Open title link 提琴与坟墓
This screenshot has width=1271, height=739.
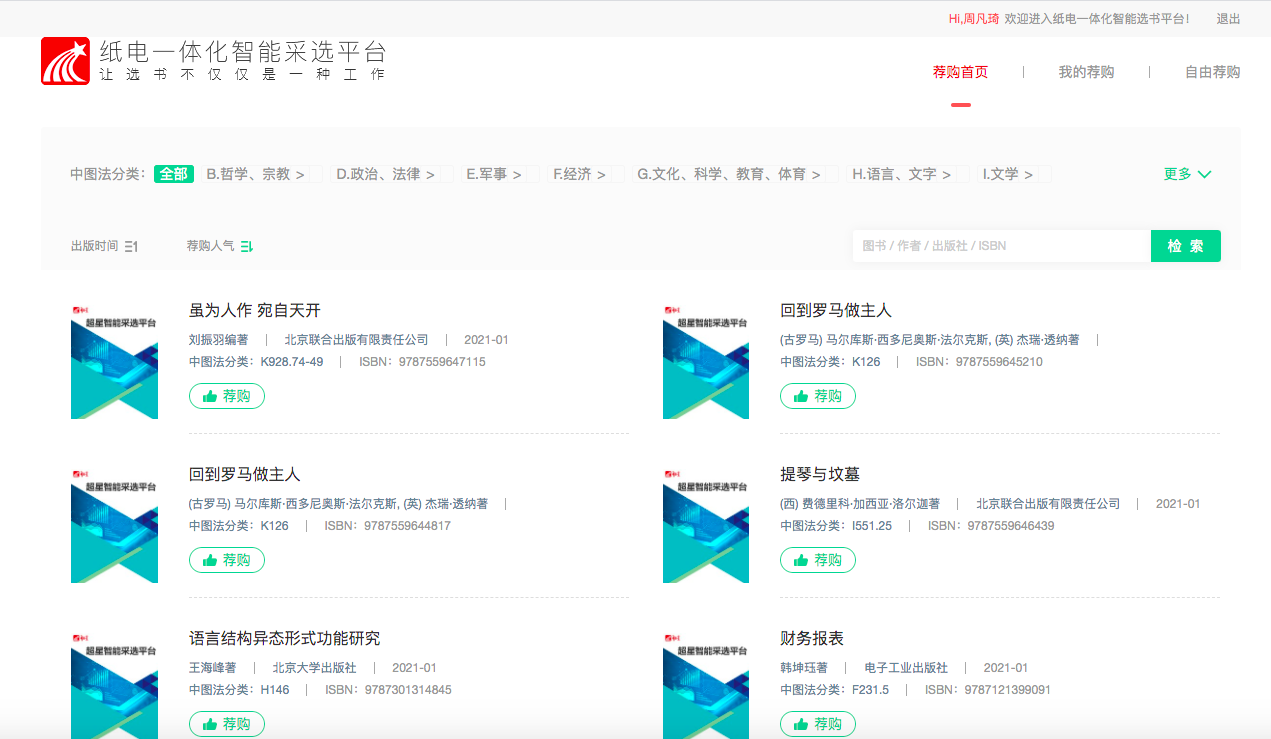coord(819,474)
